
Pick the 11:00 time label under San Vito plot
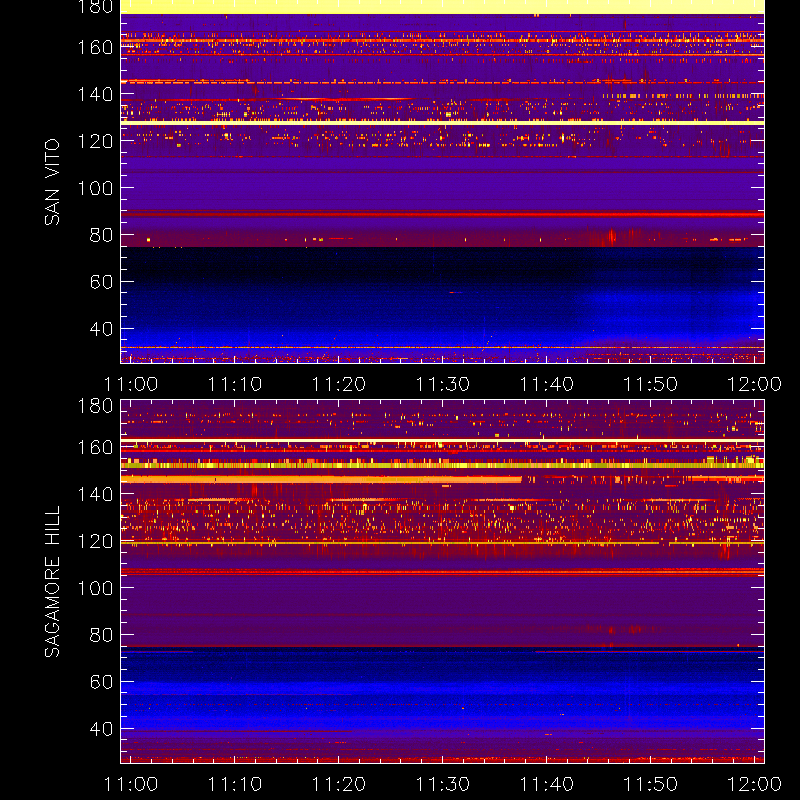click(x=131, y=384)
